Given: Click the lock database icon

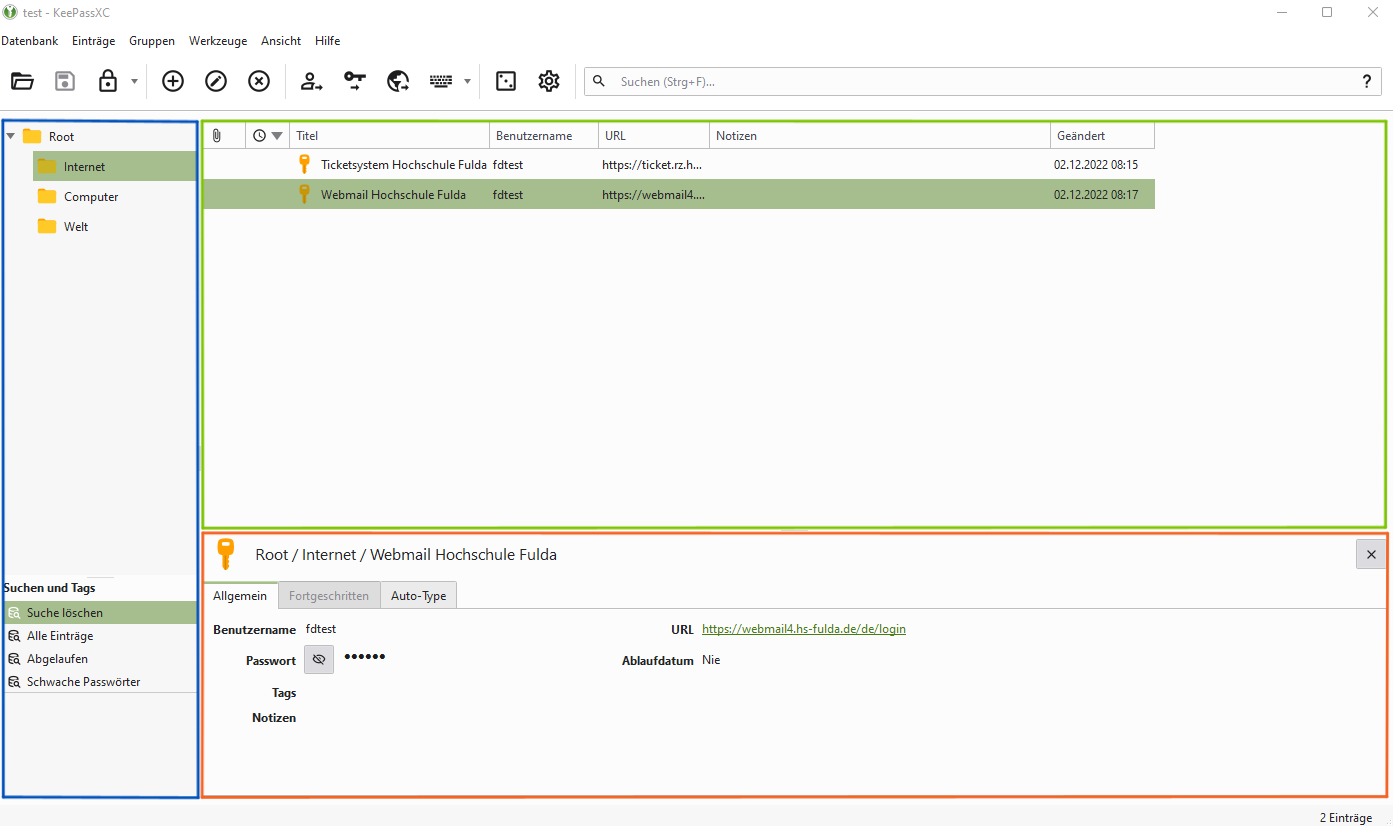Looking at the screenshot, I should 108,82.
